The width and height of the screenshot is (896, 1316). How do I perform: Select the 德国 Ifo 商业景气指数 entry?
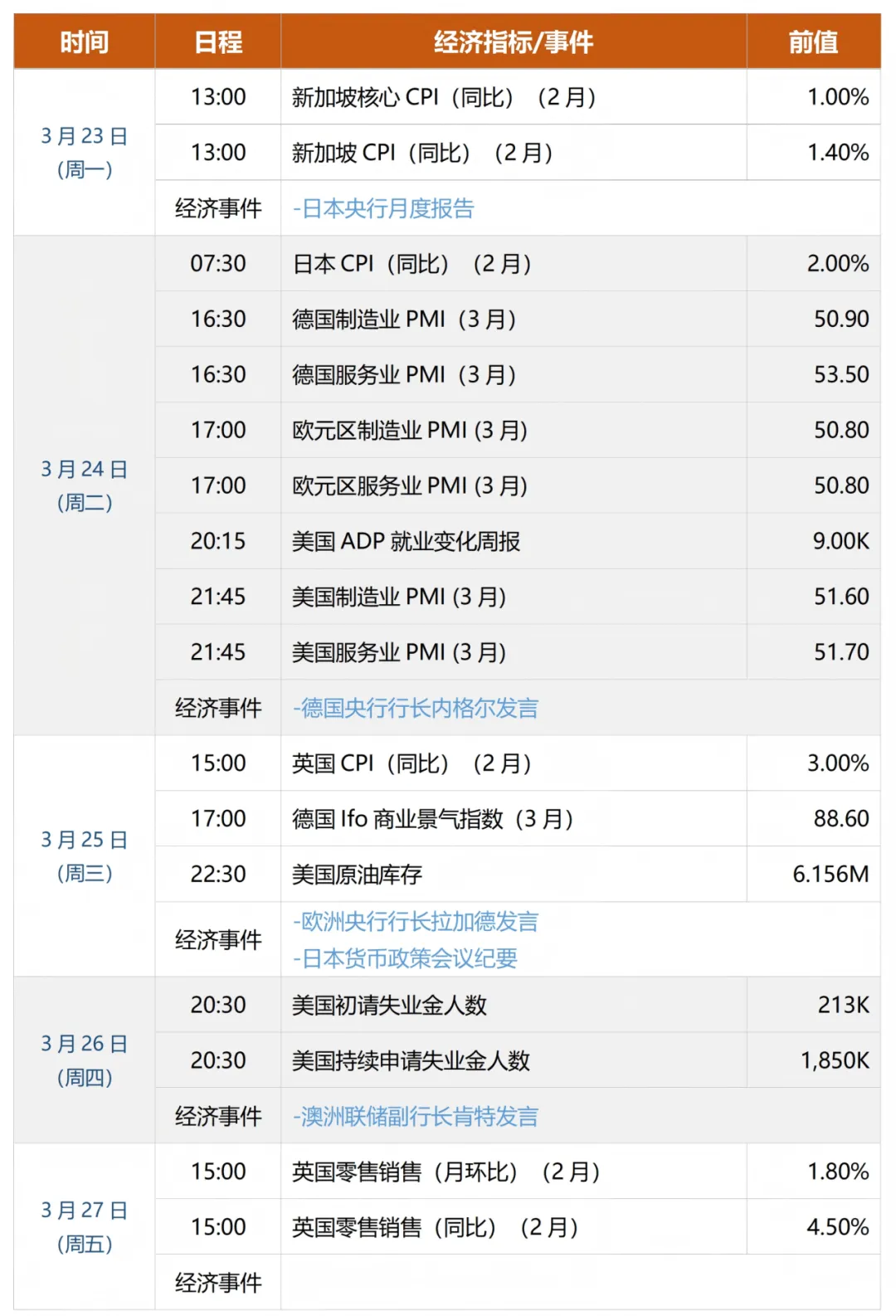[432, 819]
